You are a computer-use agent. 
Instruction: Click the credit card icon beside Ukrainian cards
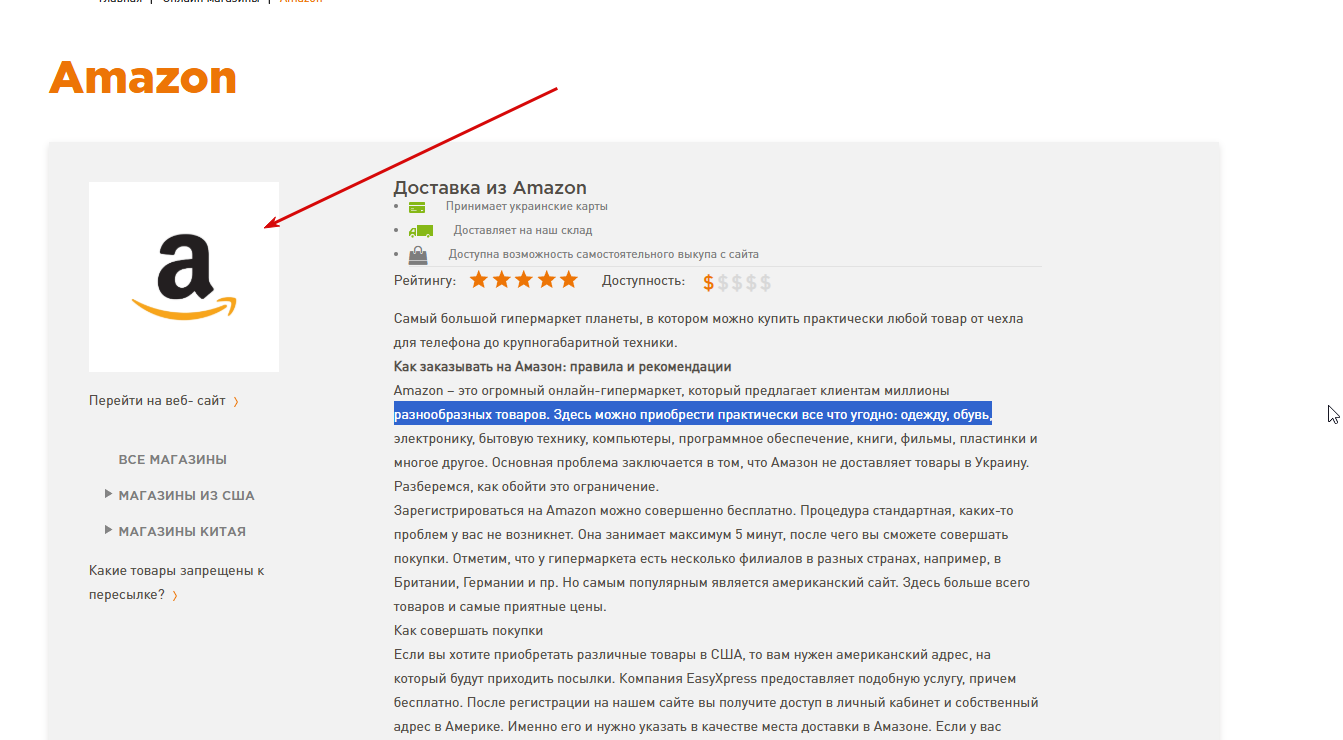click(417, 207)
